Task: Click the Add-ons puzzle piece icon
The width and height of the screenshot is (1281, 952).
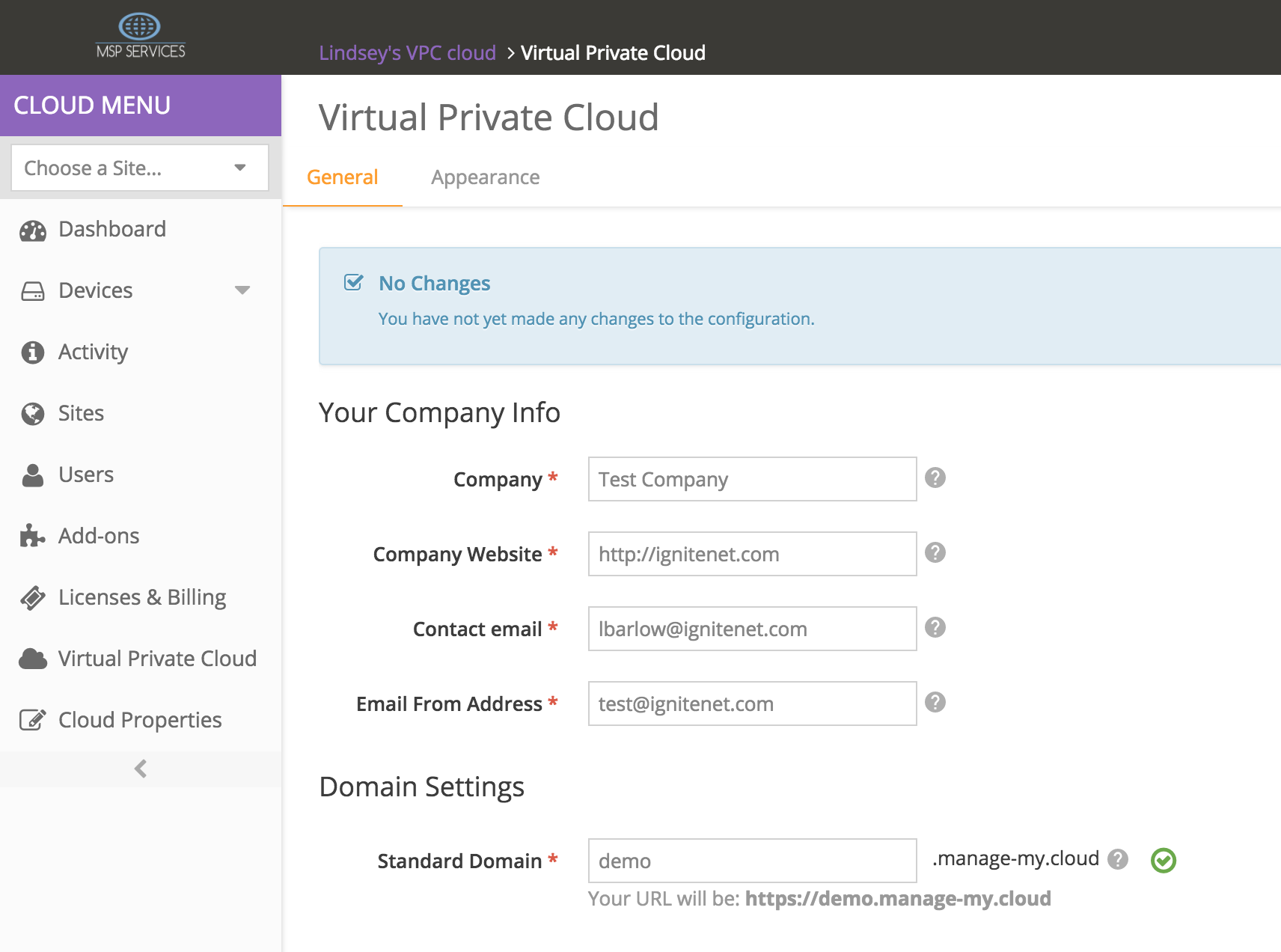Action: (32, 536)
